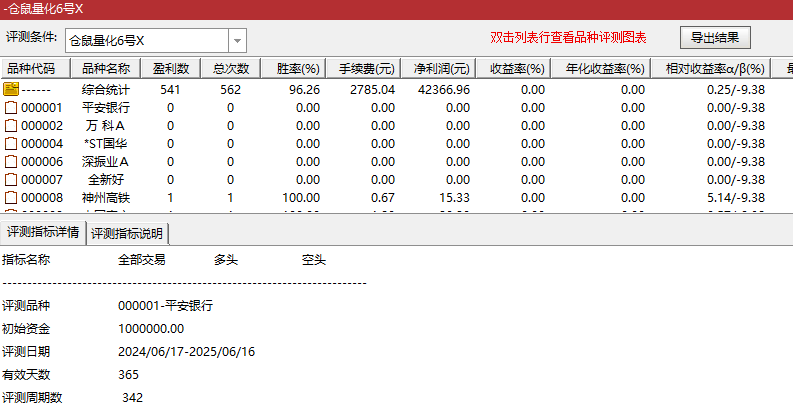
Task: Click the 初始资金 label
Action: click(x=26, y=329)
